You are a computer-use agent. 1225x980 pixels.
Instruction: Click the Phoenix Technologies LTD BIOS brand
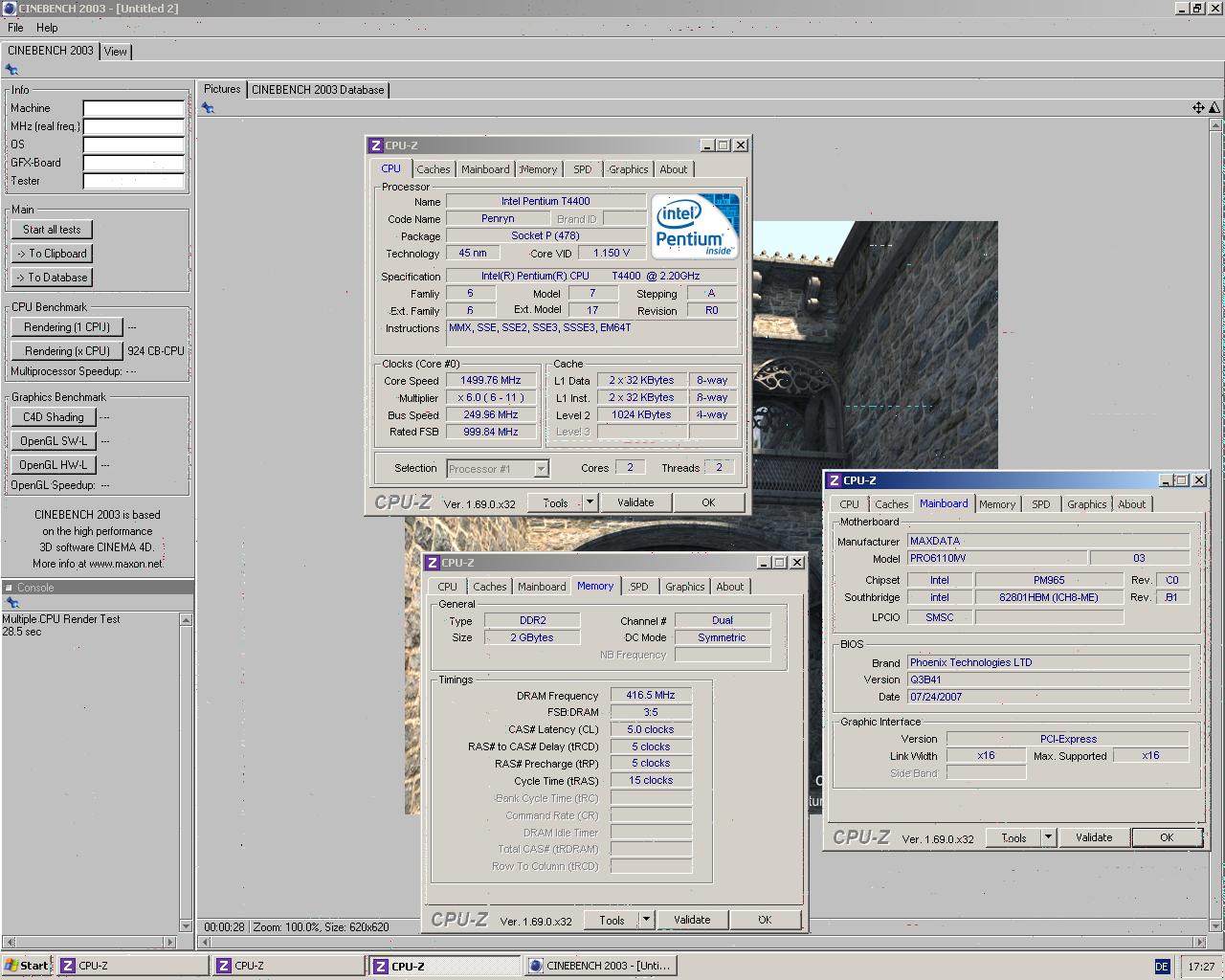point(1048,662)
